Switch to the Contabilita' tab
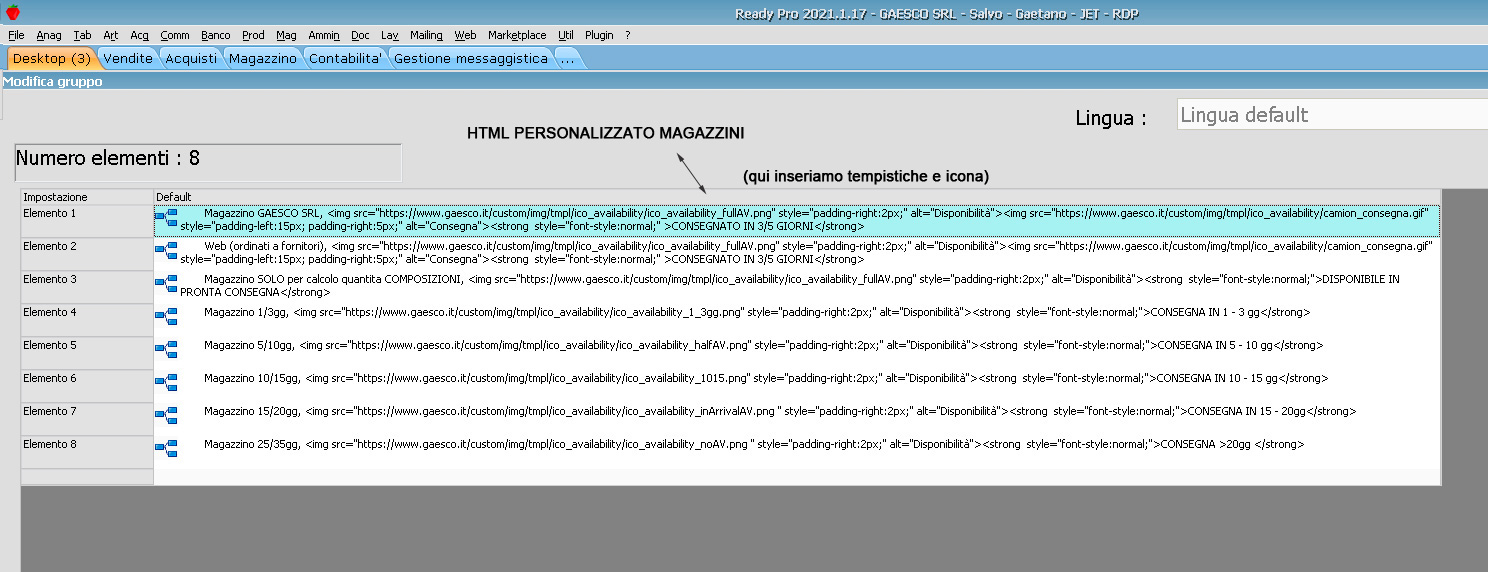The image size is (1488, 572). [x=346, y=59]
